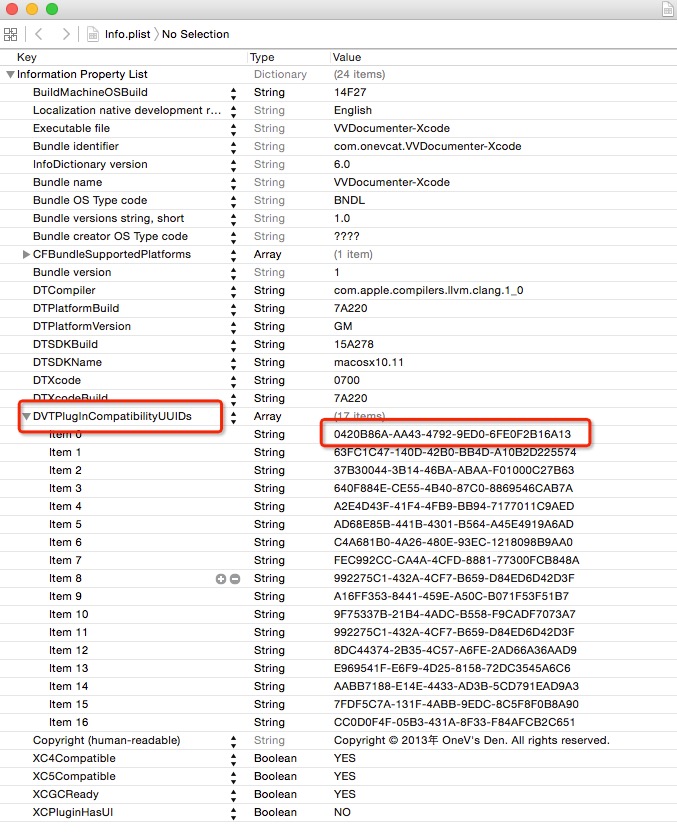Screen dimensions: 677x838
Task: Select the Item 0 UUID value field
Action: point(452,434)
